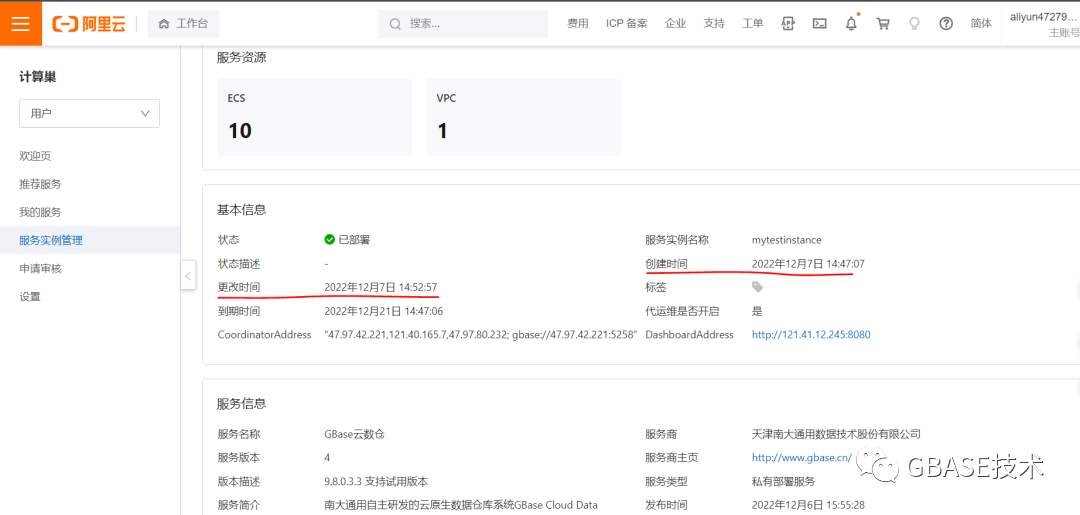Click the 计算巢 sidebar title
The width and height of the screenshot is (1080, 515).
(38, 77)
